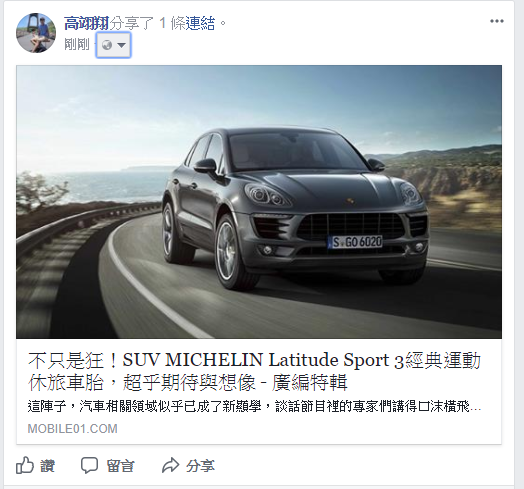Open the 高翊翔 profile name link

coord(86,23)
